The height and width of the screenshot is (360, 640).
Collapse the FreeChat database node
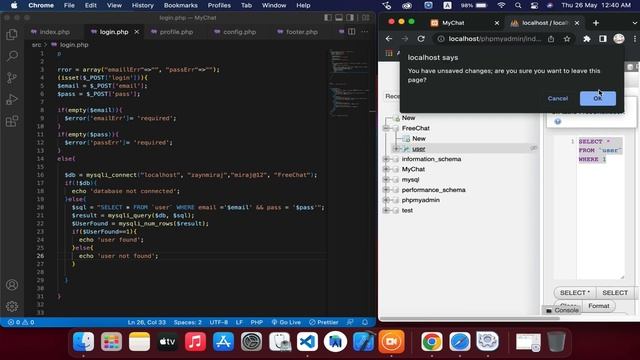point(386,128)
